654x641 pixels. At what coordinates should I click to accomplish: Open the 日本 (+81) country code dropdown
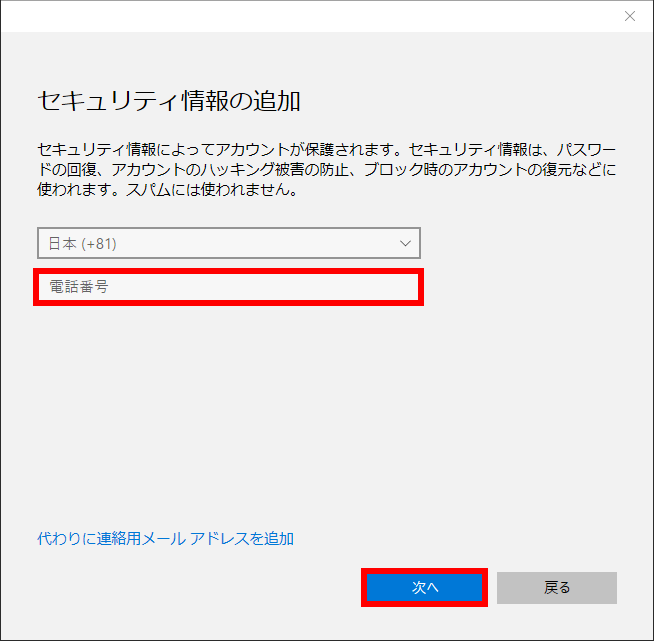228,243
